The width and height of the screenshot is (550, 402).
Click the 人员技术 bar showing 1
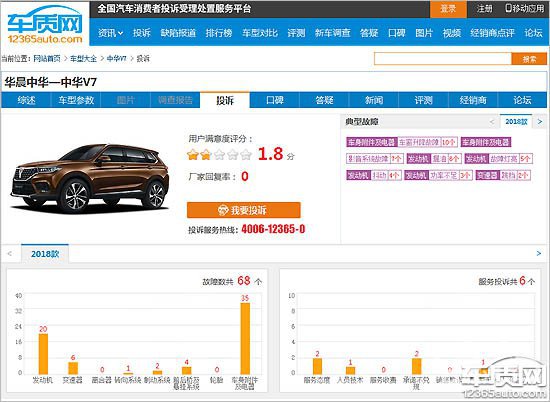[x=350, y=370]
